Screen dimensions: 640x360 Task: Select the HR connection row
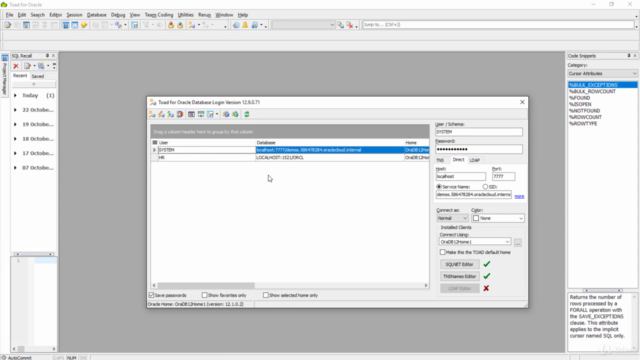290,158
